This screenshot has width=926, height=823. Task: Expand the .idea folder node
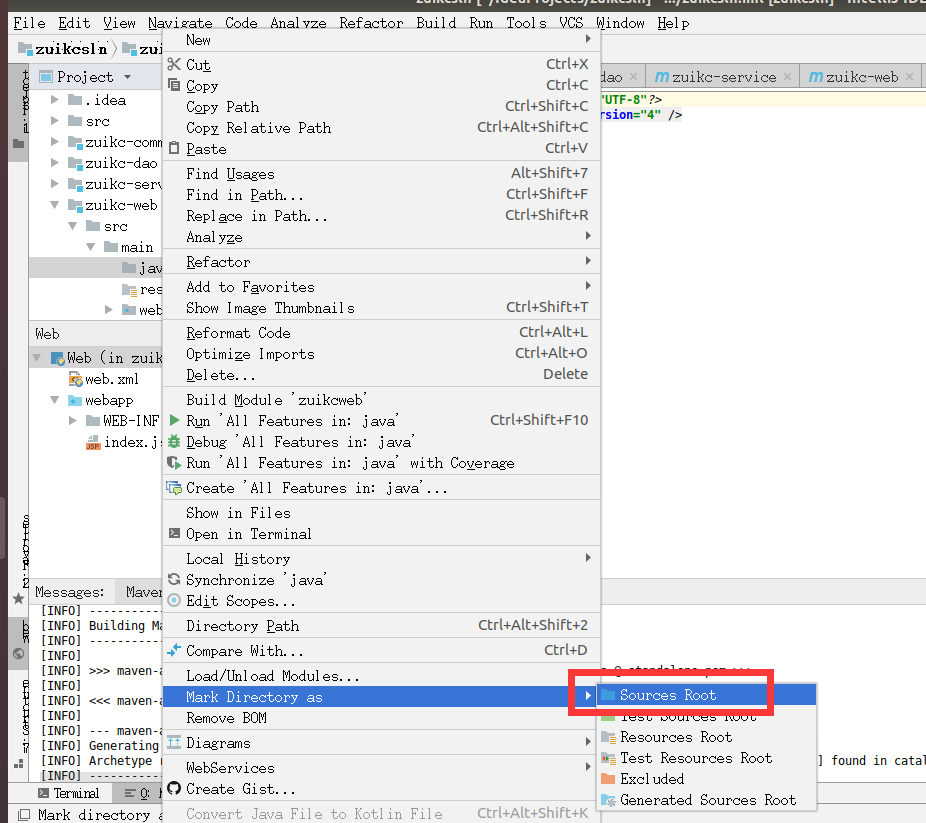[x=55, y=100]
